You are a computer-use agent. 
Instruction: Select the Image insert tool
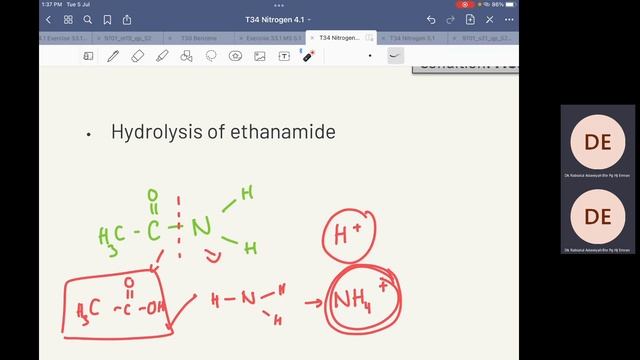(x=260, y=56)
